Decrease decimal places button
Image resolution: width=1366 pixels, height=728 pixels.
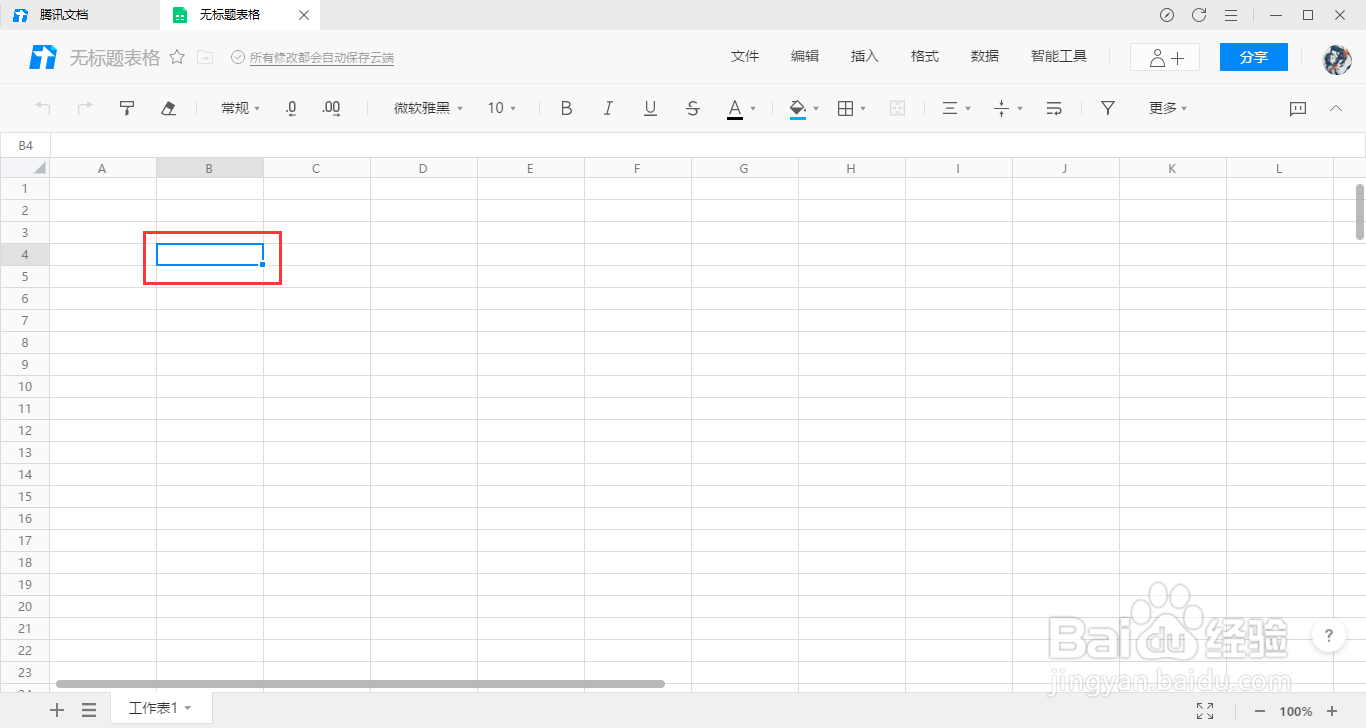click(291, 108)
